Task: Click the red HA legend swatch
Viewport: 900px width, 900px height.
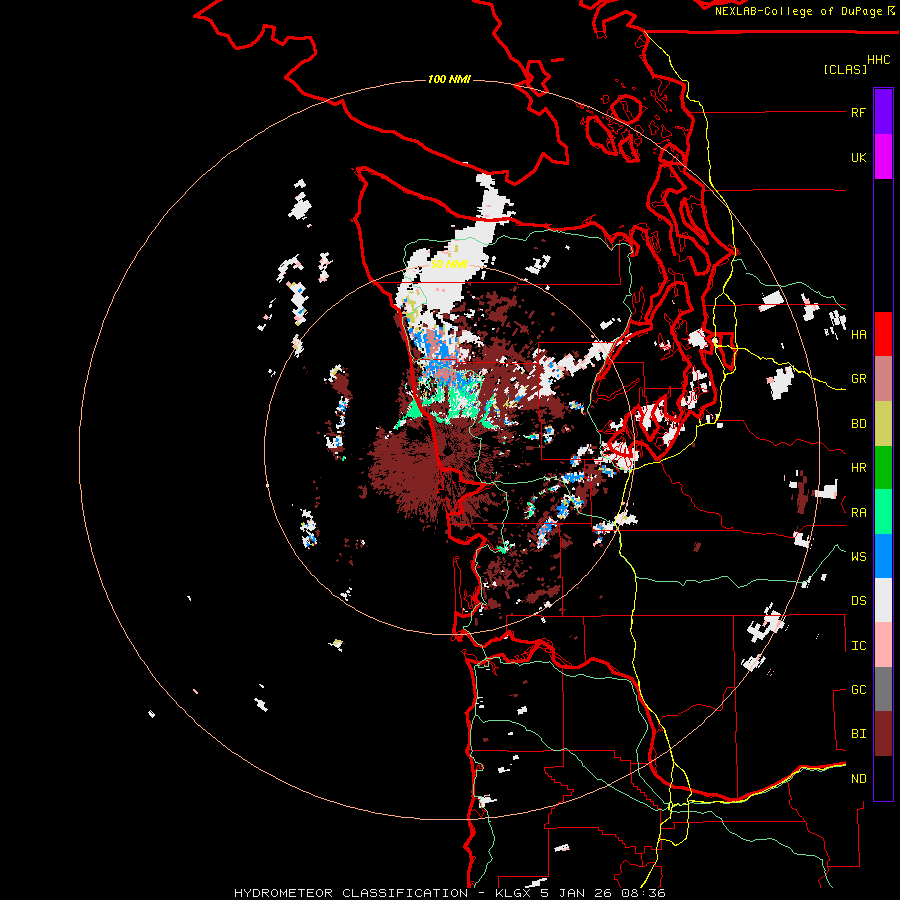Action: 883,334
